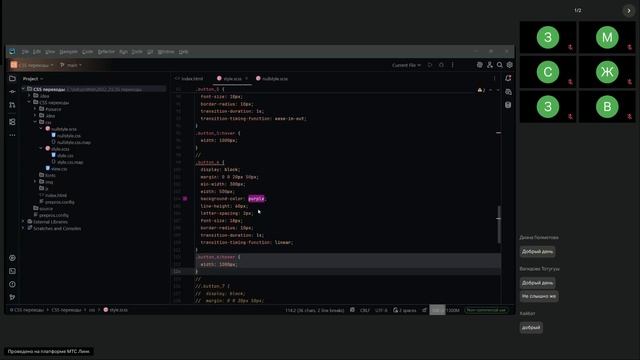Open the Commit tool window
This screenshot has height=360, width=640.
click(12, 92)
